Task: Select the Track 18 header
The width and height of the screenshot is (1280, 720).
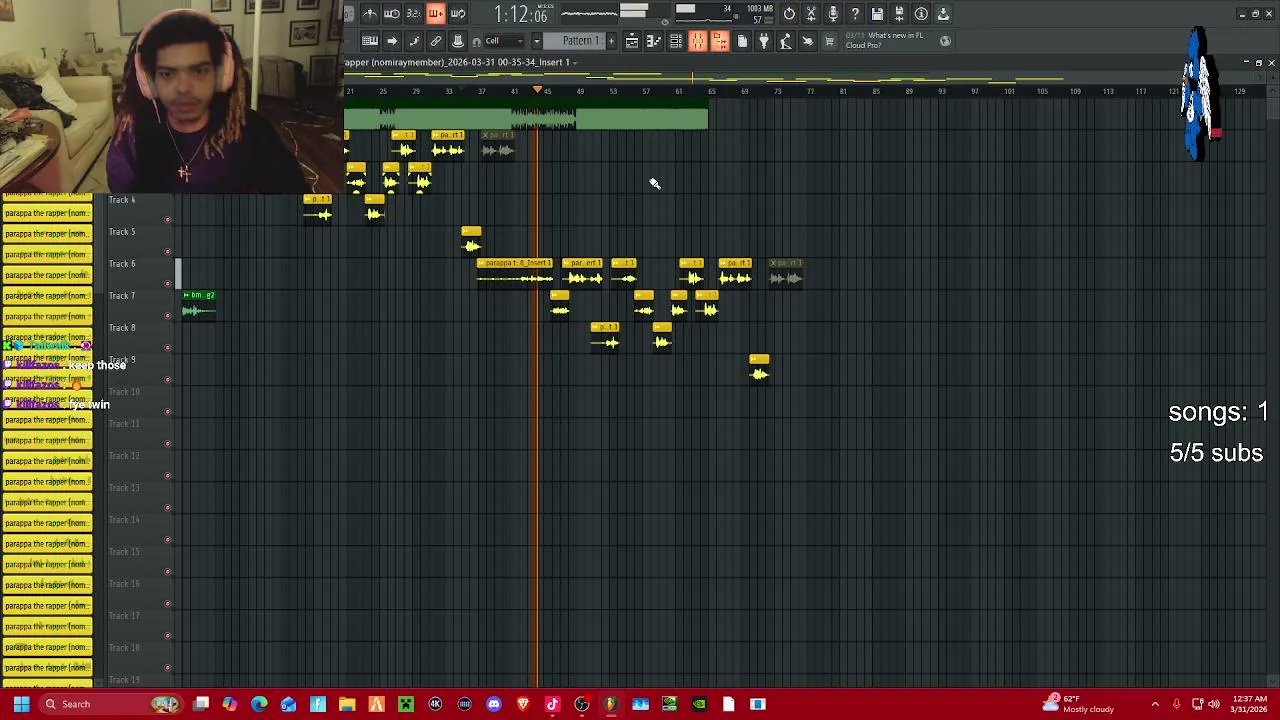Action: coord(138,657)
